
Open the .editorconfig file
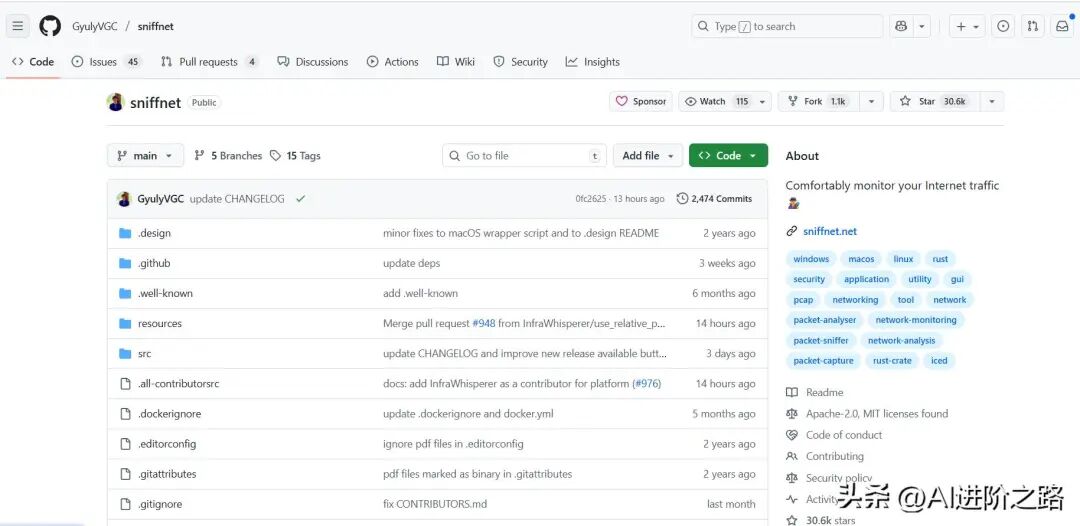pyautogui.click(x=167, y=444)
